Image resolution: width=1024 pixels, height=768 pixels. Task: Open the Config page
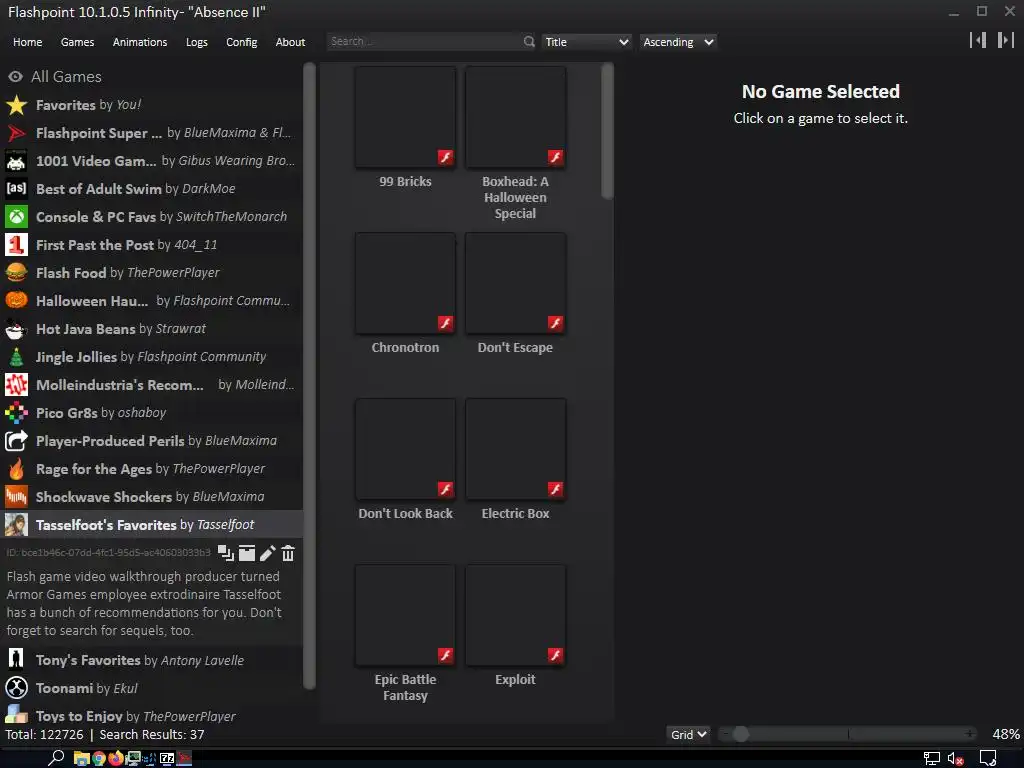(x=242, y=42)
